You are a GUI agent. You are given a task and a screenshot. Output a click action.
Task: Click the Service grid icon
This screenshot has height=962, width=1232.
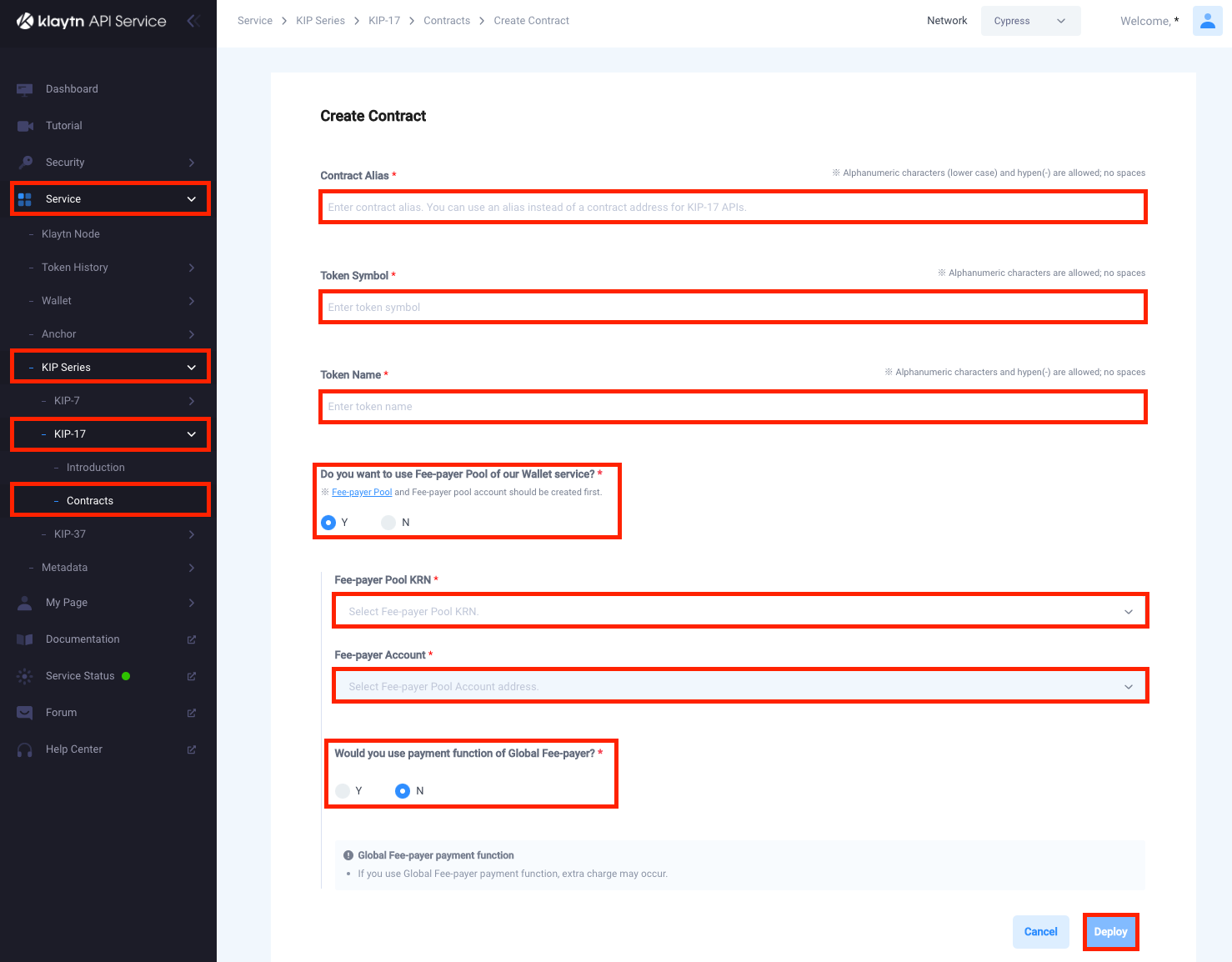[x=25, y=199]
